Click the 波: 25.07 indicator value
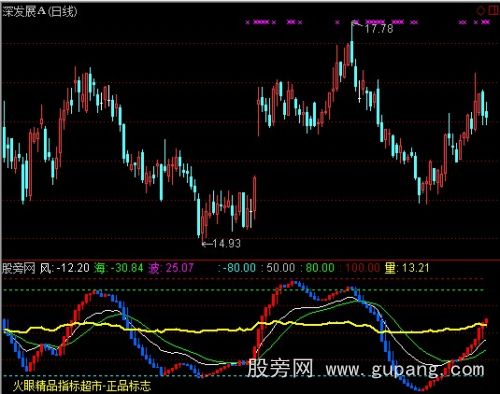The height and width of the screenshot is (394, 500). [x=171, y=268]
